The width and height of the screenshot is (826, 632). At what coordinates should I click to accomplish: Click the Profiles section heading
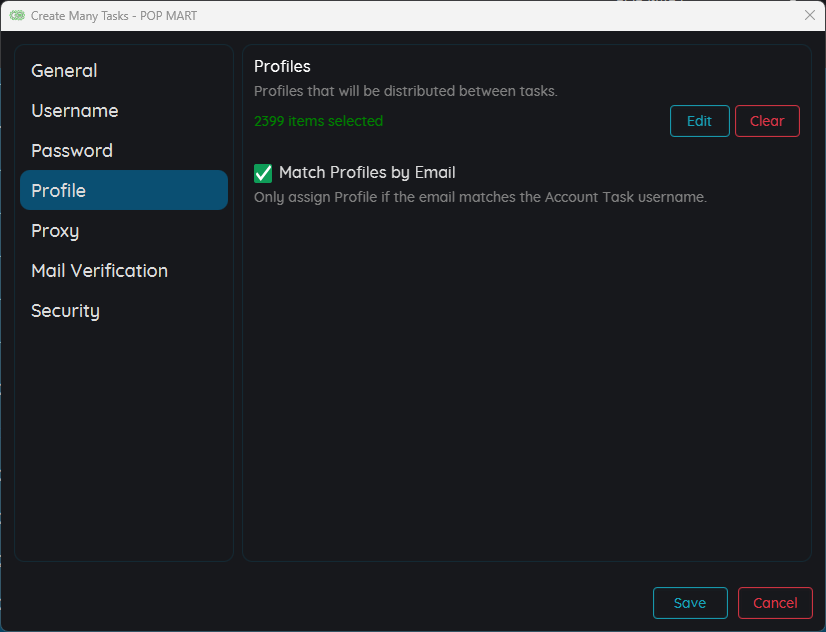point(282,66)
